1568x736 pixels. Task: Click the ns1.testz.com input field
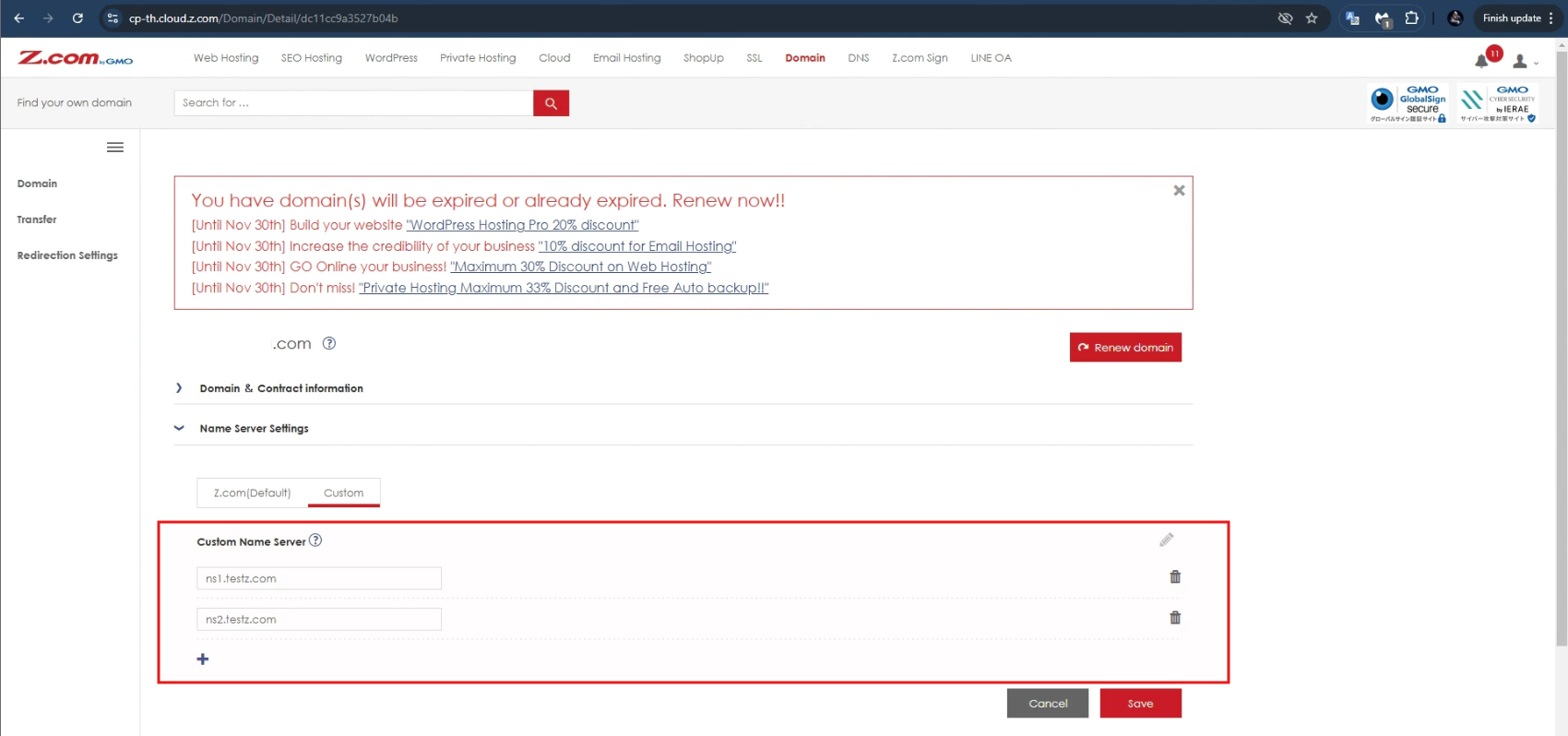click(319, 578)
